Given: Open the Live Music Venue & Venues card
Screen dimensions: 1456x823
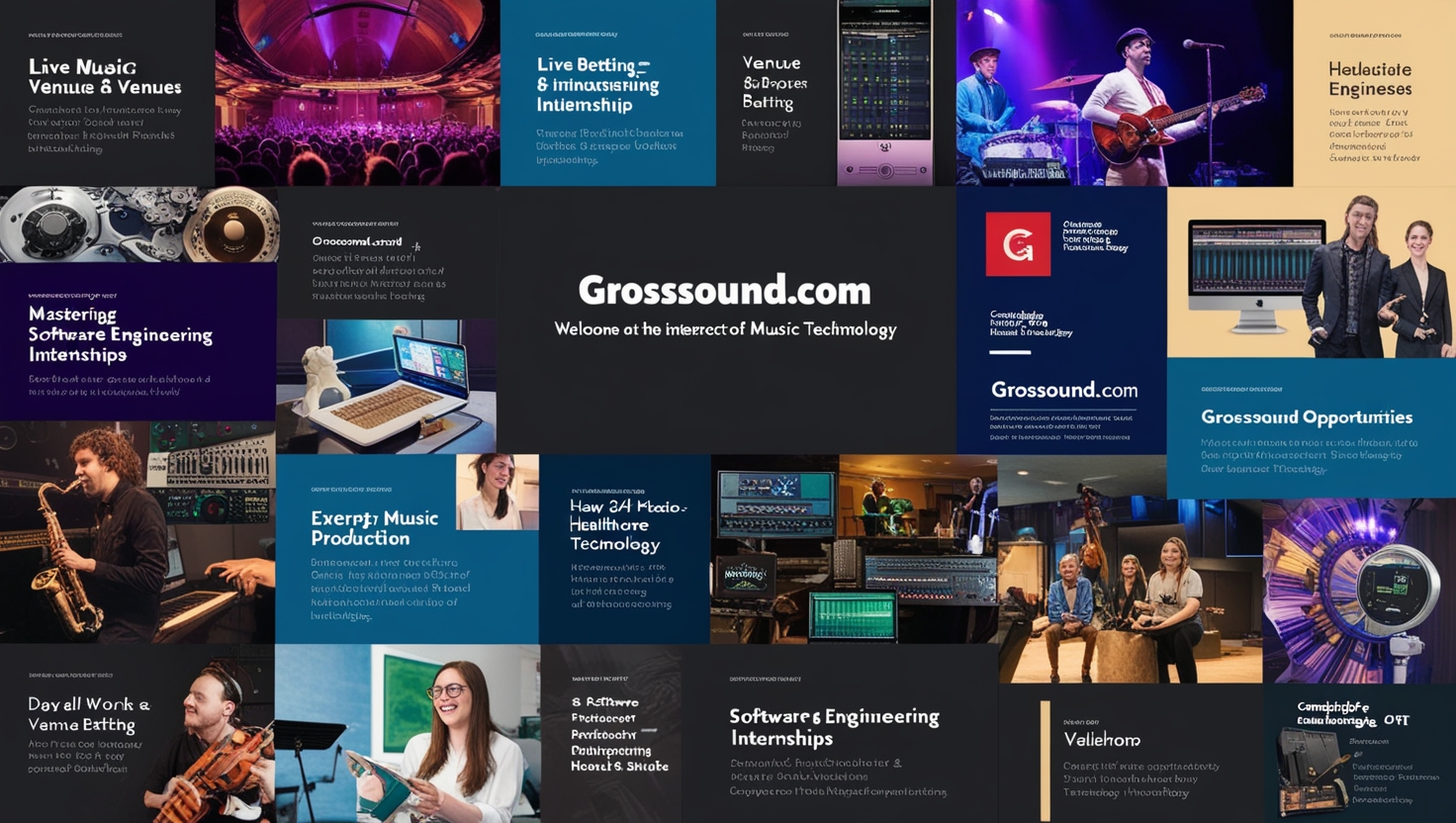Looking at the screenshot, I should pos(107,93).
